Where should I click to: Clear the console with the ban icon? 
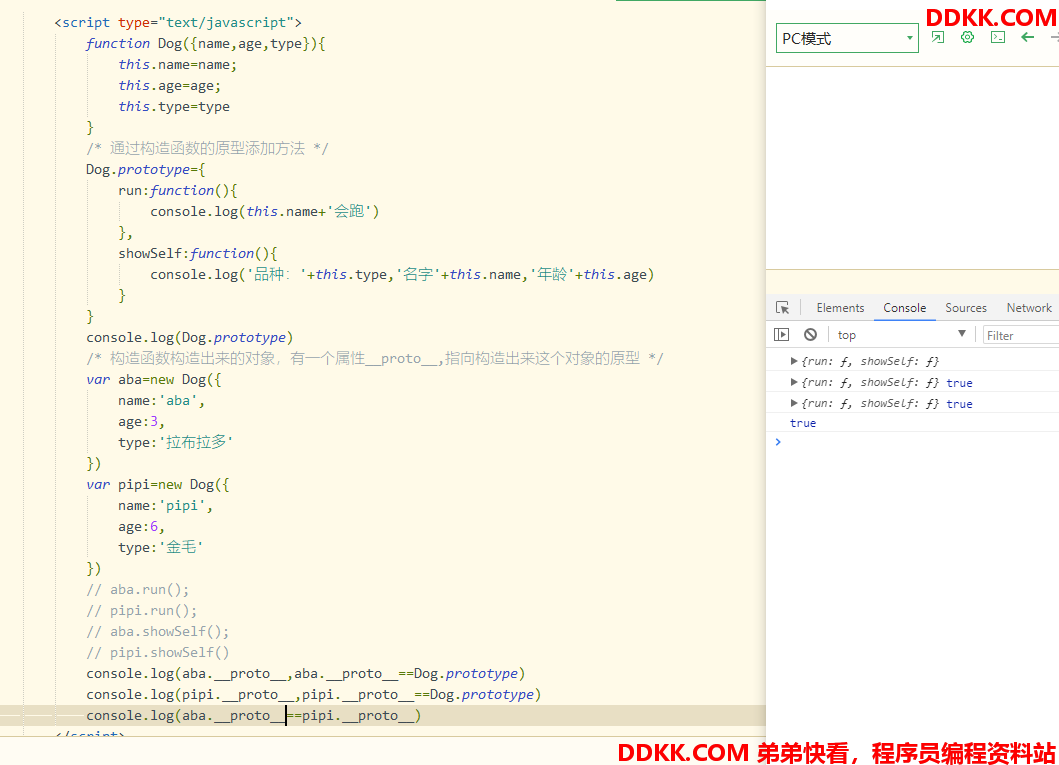tap(810, 335)
